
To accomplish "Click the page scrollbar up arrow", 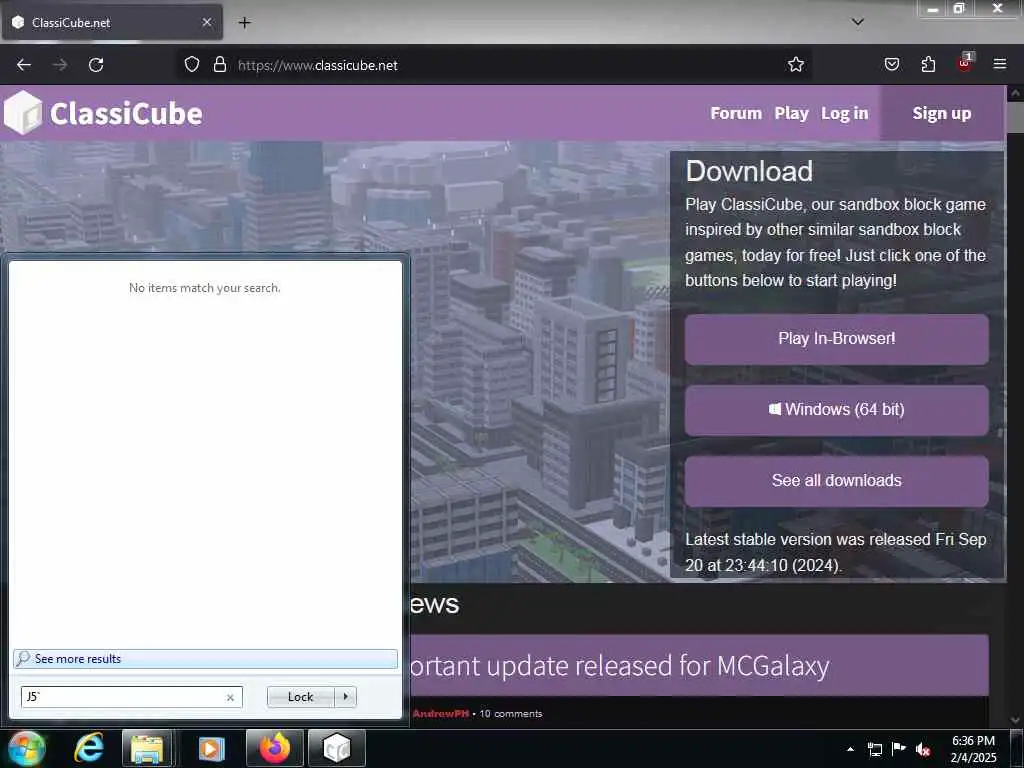I will coord(1015,93).
